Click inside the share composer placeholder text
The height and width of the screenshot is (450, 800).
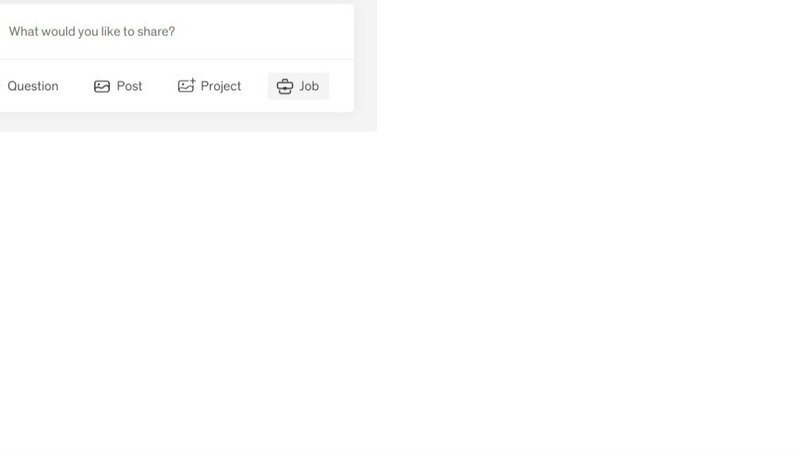[92, 32]
